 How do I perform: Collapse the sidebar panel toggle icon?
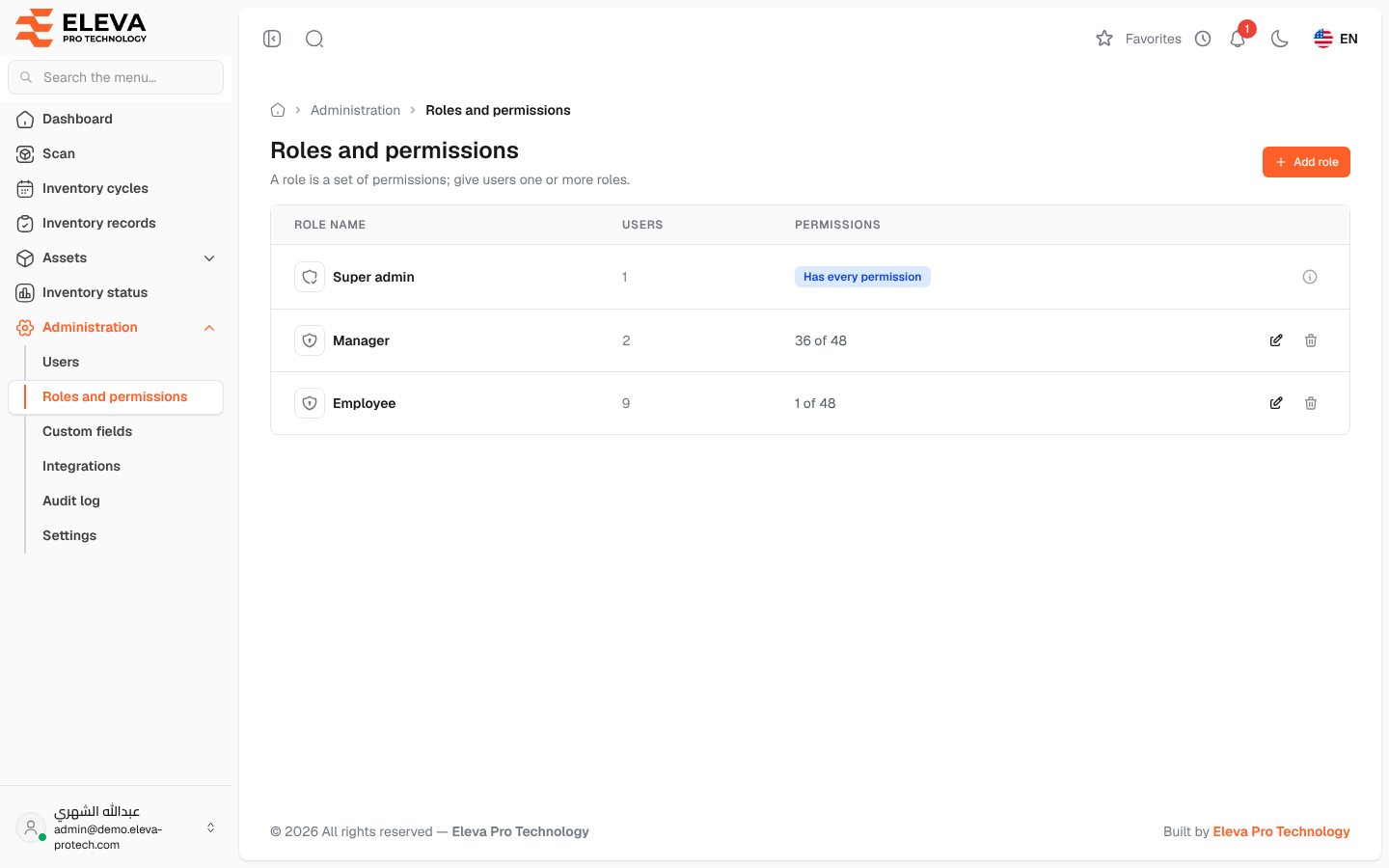tap(272, 39)
